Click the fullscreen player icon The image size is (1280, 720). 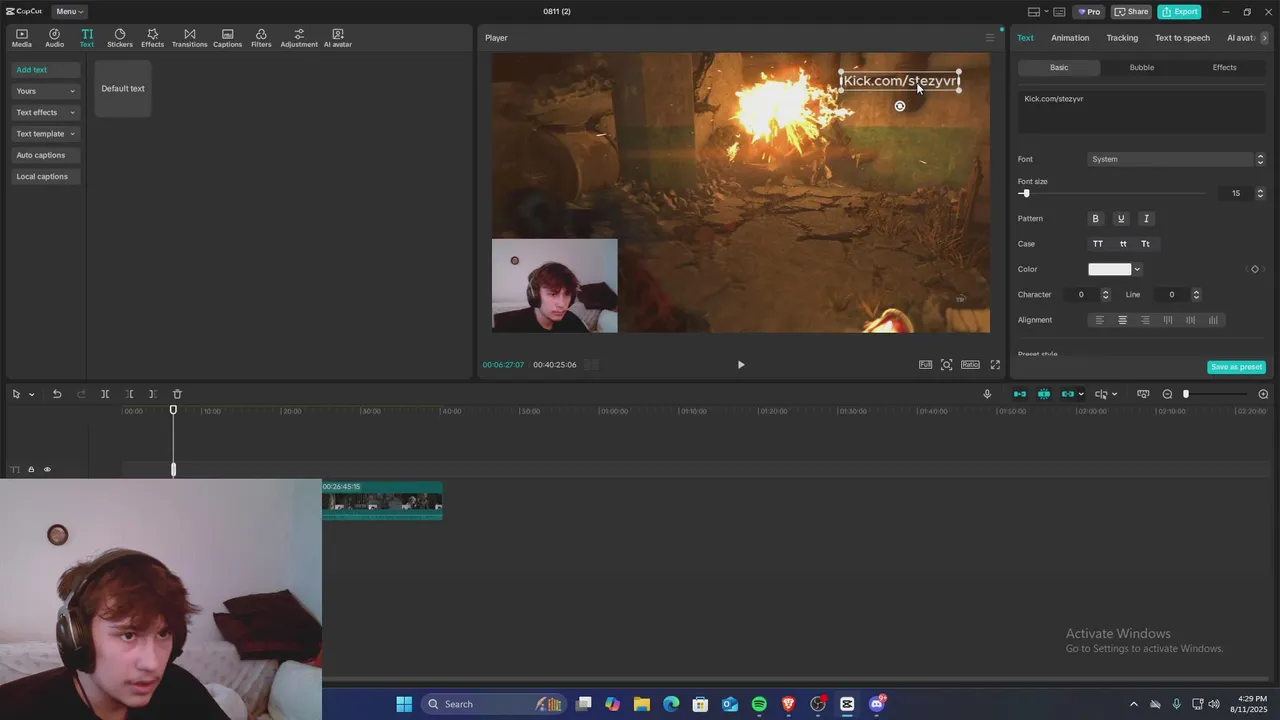(x=995, y=365)
